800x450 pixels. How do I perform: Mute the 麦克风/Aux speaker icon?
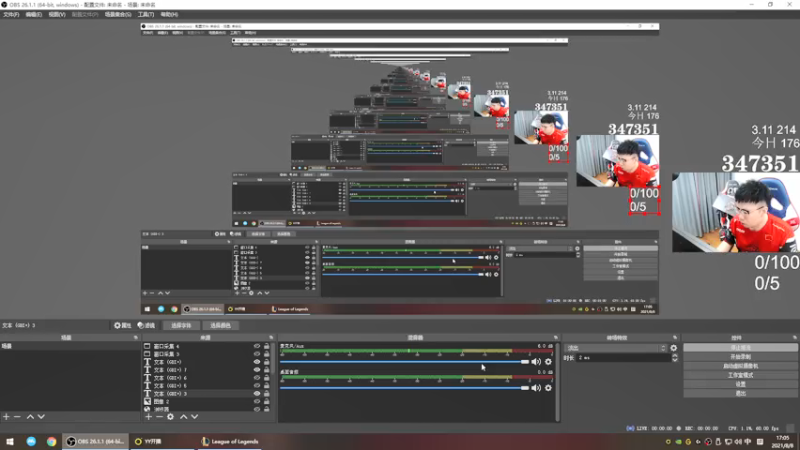point(536,362)
